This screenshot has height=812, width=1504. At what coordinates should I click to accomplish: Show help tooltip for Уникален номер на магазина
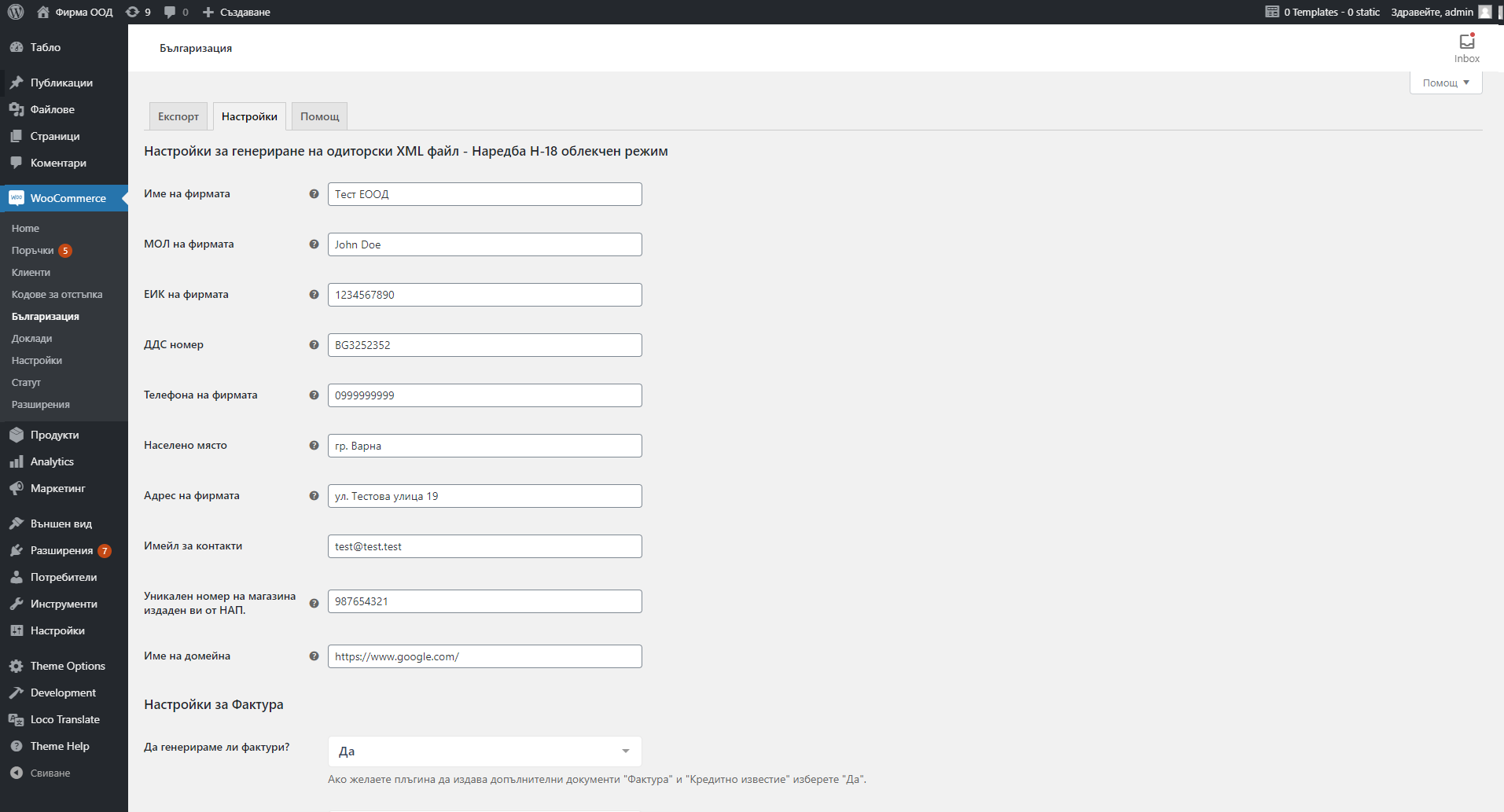pos(314,604)
